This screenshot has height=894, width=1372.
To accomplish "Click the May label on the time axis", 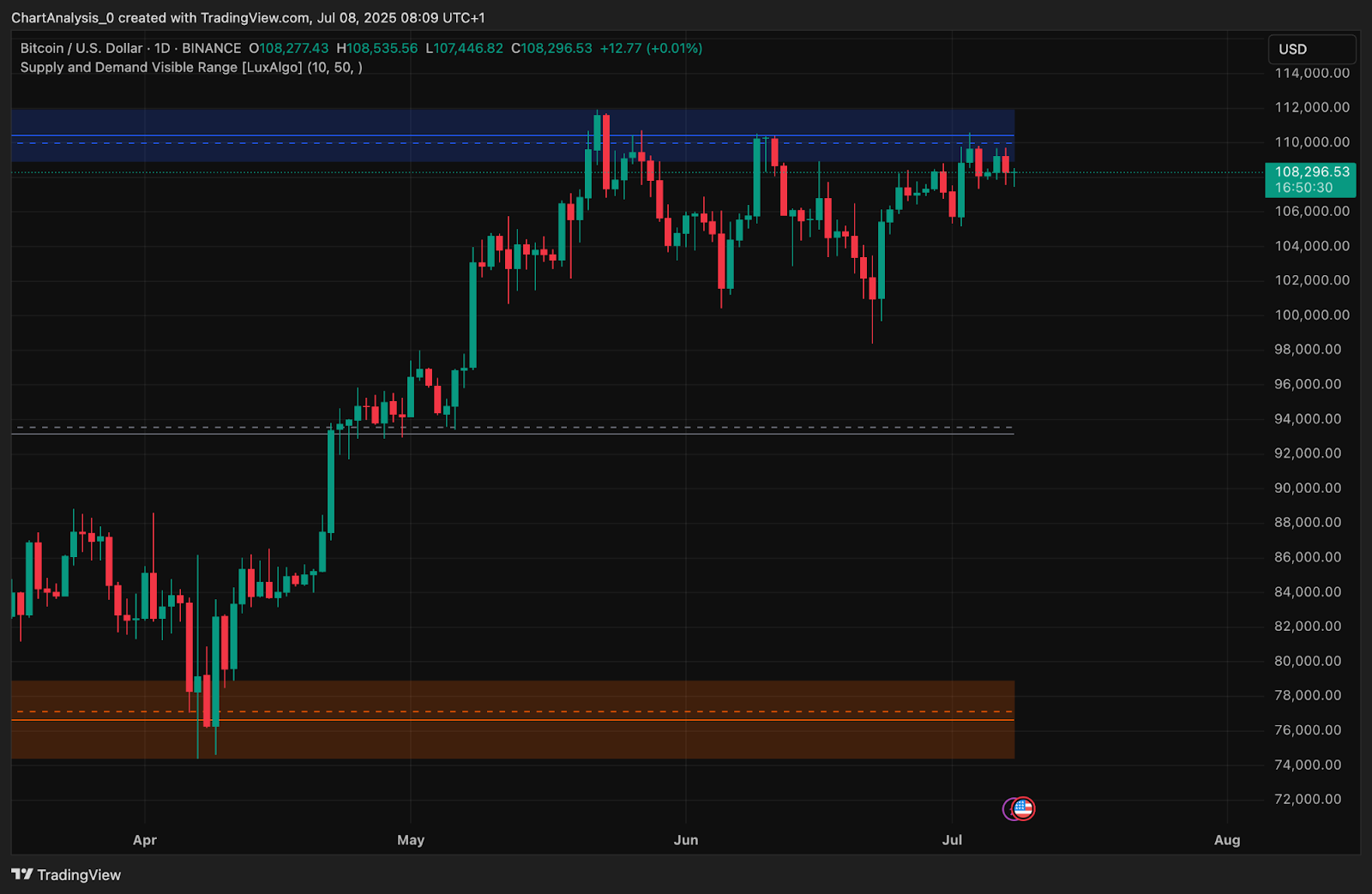I will click(411, 840).
